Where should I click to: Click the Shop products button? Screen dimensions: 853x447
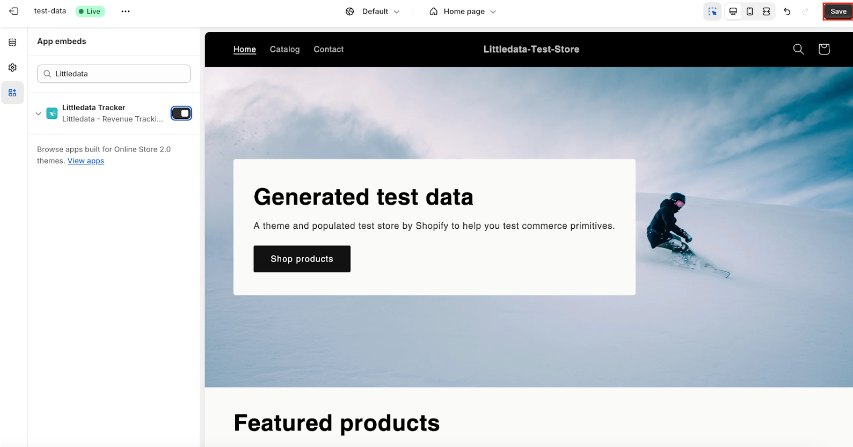(302, 259)
